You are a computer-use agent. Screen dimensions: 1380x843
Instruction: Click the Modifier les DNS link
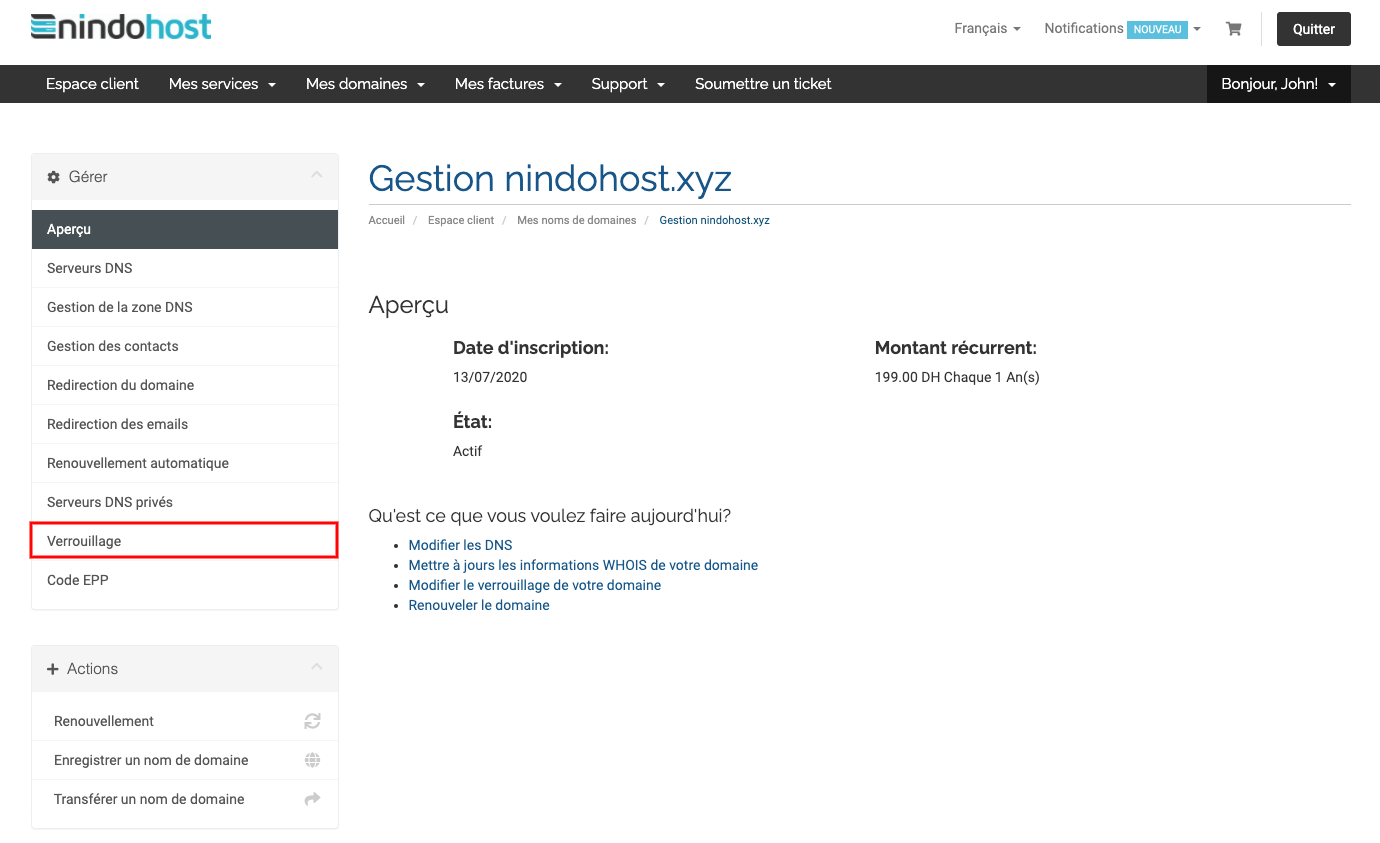pyautogui.click(x=460, y=545)
